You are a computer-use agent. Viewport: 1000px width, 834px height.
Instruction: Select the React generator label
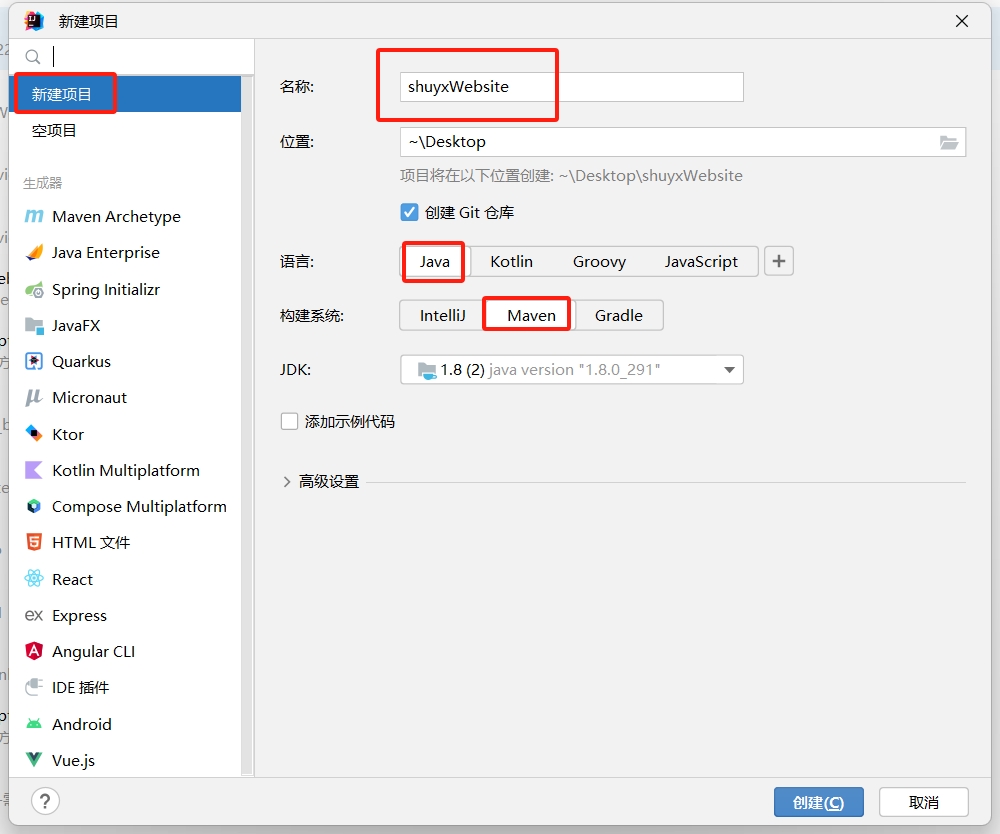pos(73,580)
